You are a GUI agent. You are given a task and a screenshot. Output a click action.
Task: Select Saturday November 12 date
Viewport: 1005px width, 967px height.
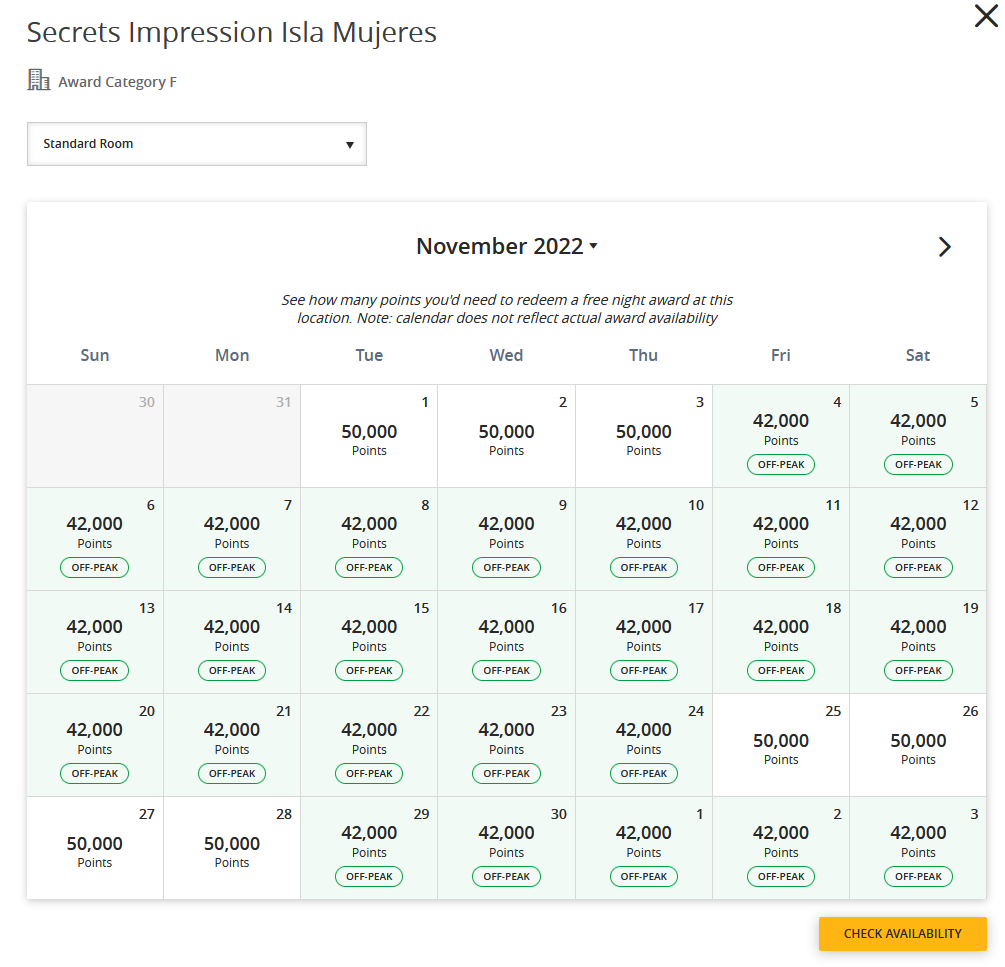[x=918, y=539]
